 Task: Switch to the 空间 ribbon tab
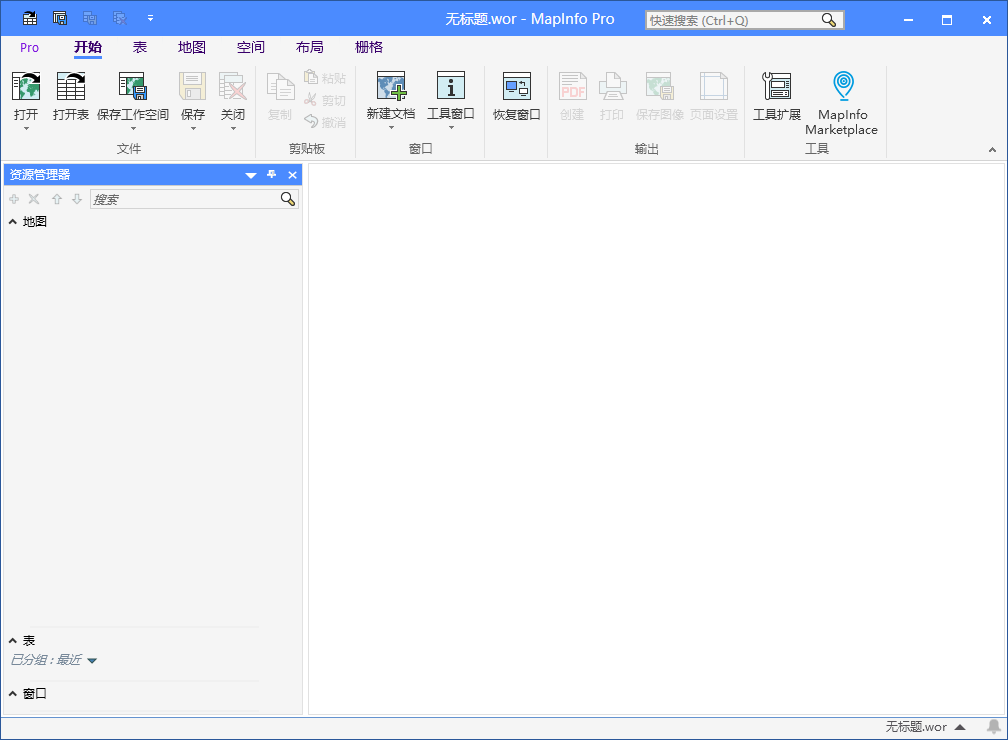(251, 48)
